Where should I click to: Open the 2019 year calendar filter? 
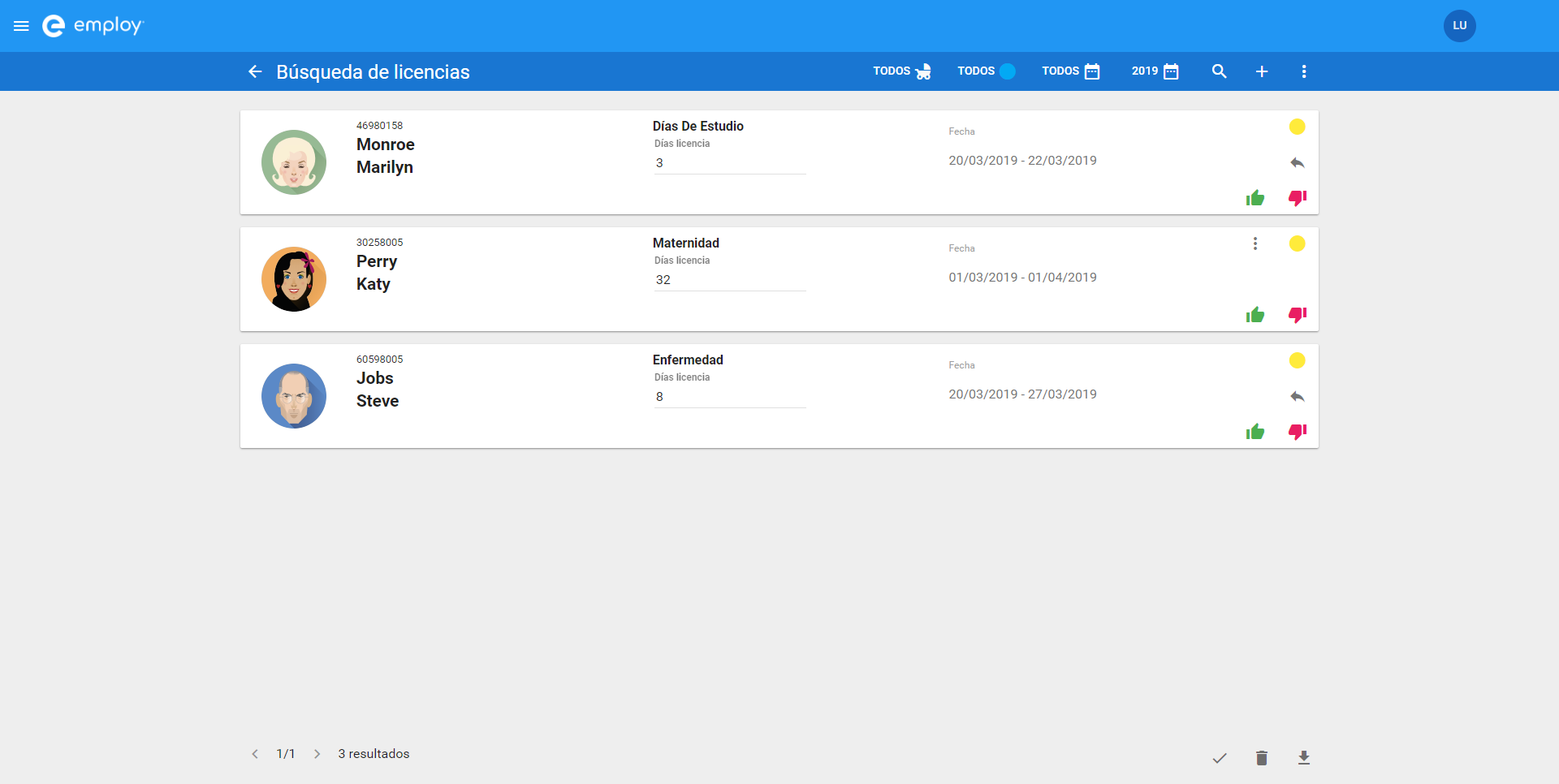(1155, 71)
